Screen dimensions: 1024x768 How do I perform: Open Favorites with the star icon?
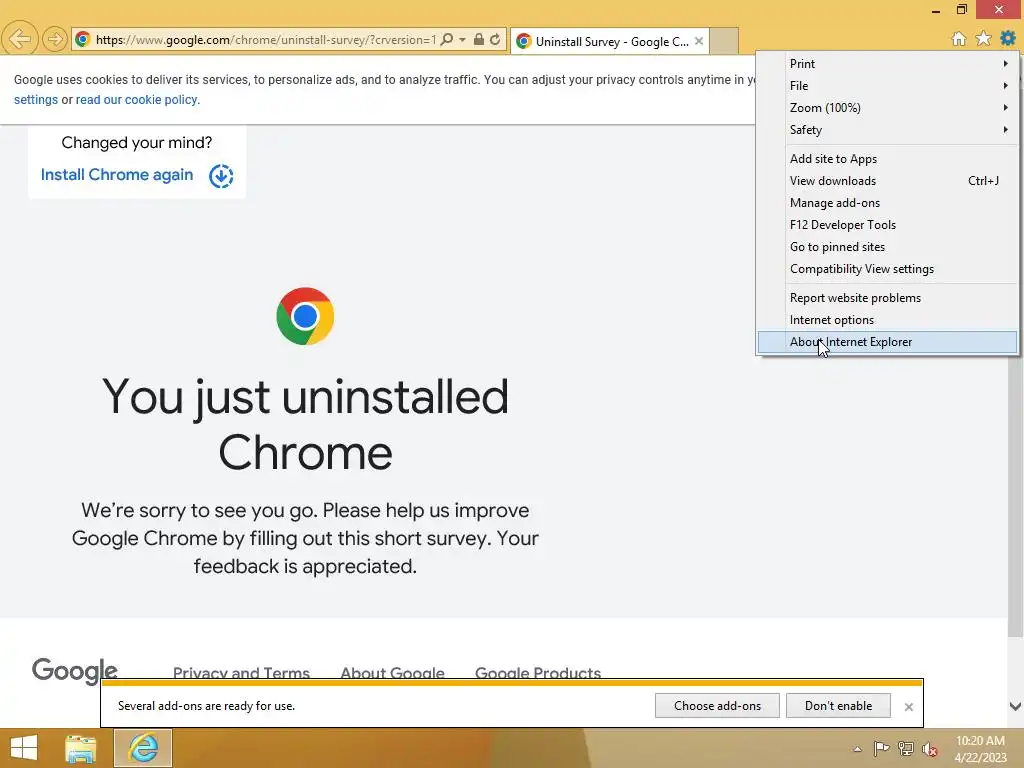[983, 39]
